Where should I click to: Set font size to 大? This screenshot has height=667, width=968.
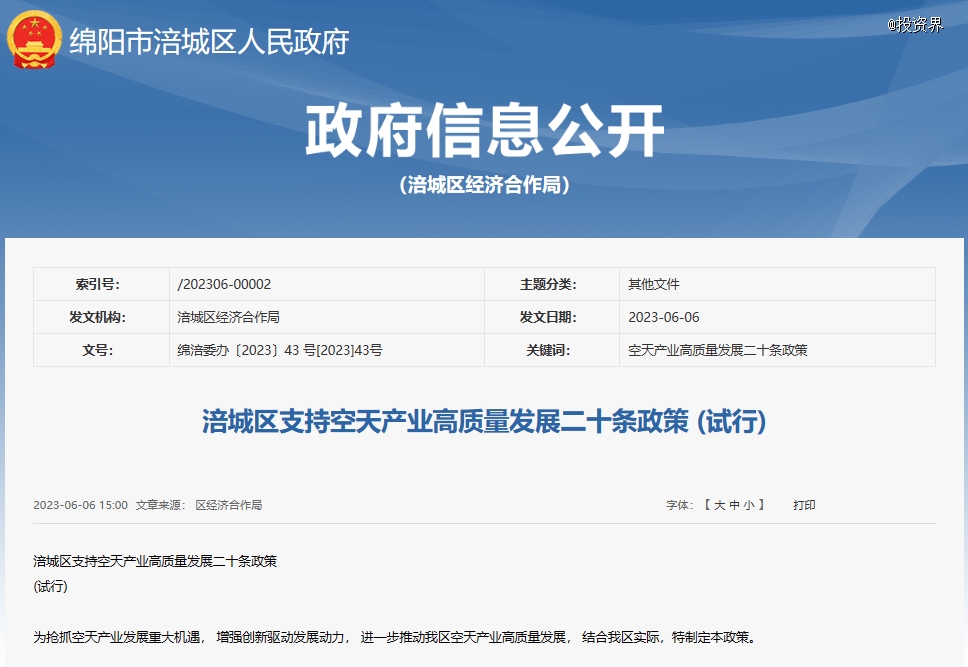point(719,505)
